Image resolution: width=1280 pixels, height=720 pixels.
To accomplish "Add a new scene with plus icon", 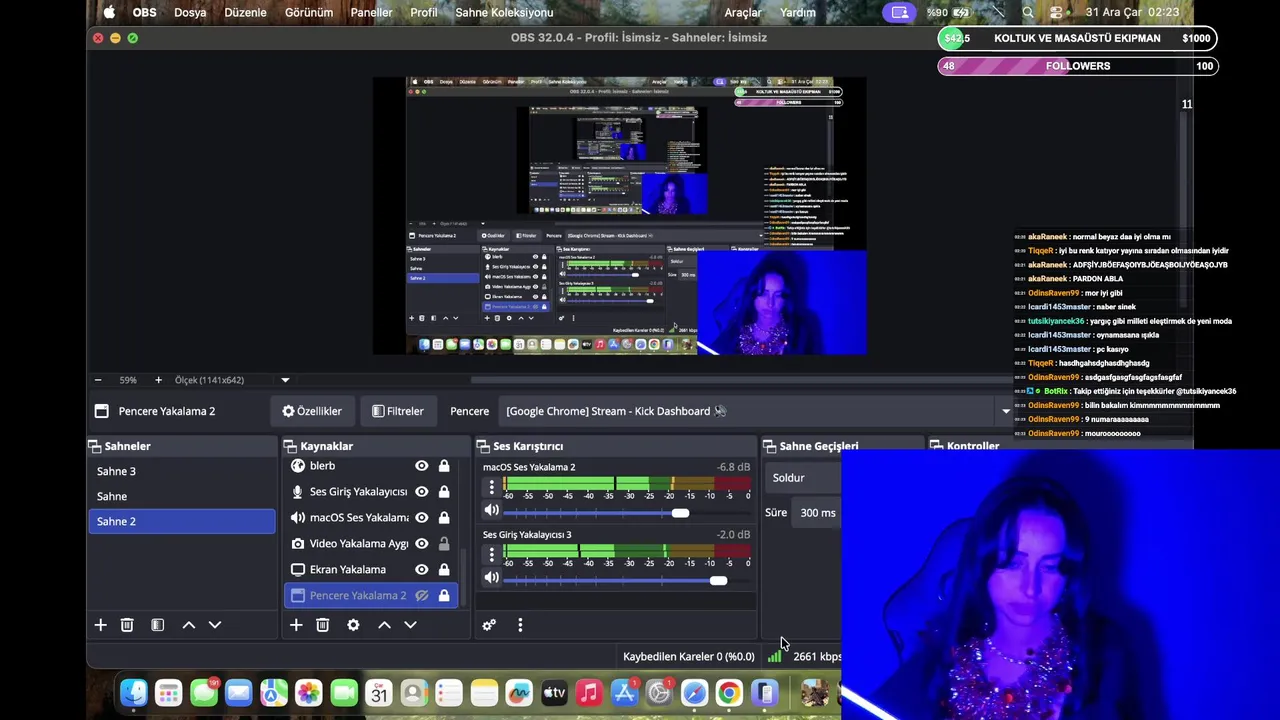I will (x=100, y=625).
